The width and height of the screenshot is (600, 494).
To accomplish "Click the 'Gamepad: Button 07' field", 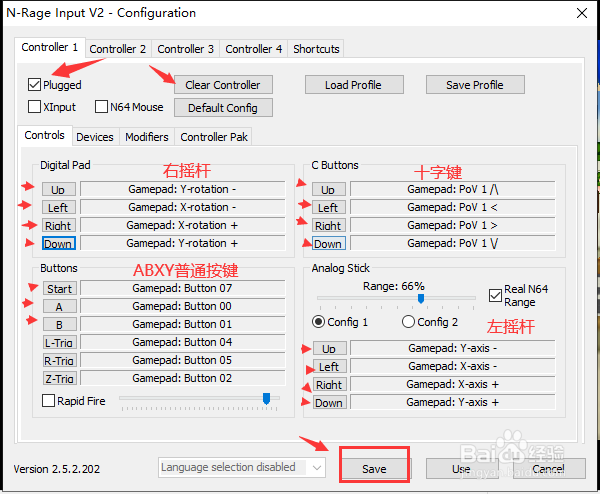I will coord(183,288).
